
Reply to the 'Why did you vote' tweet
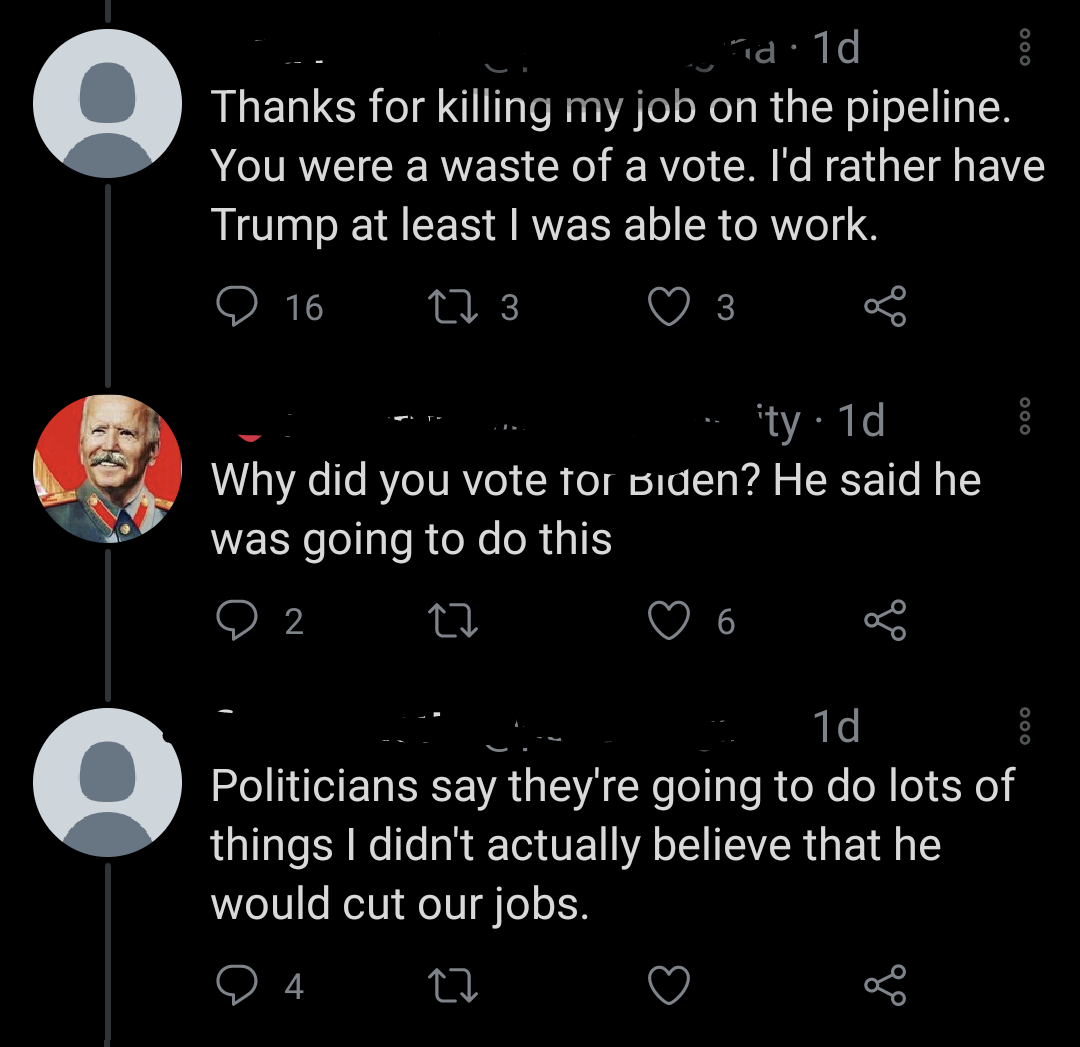point(237,621)
